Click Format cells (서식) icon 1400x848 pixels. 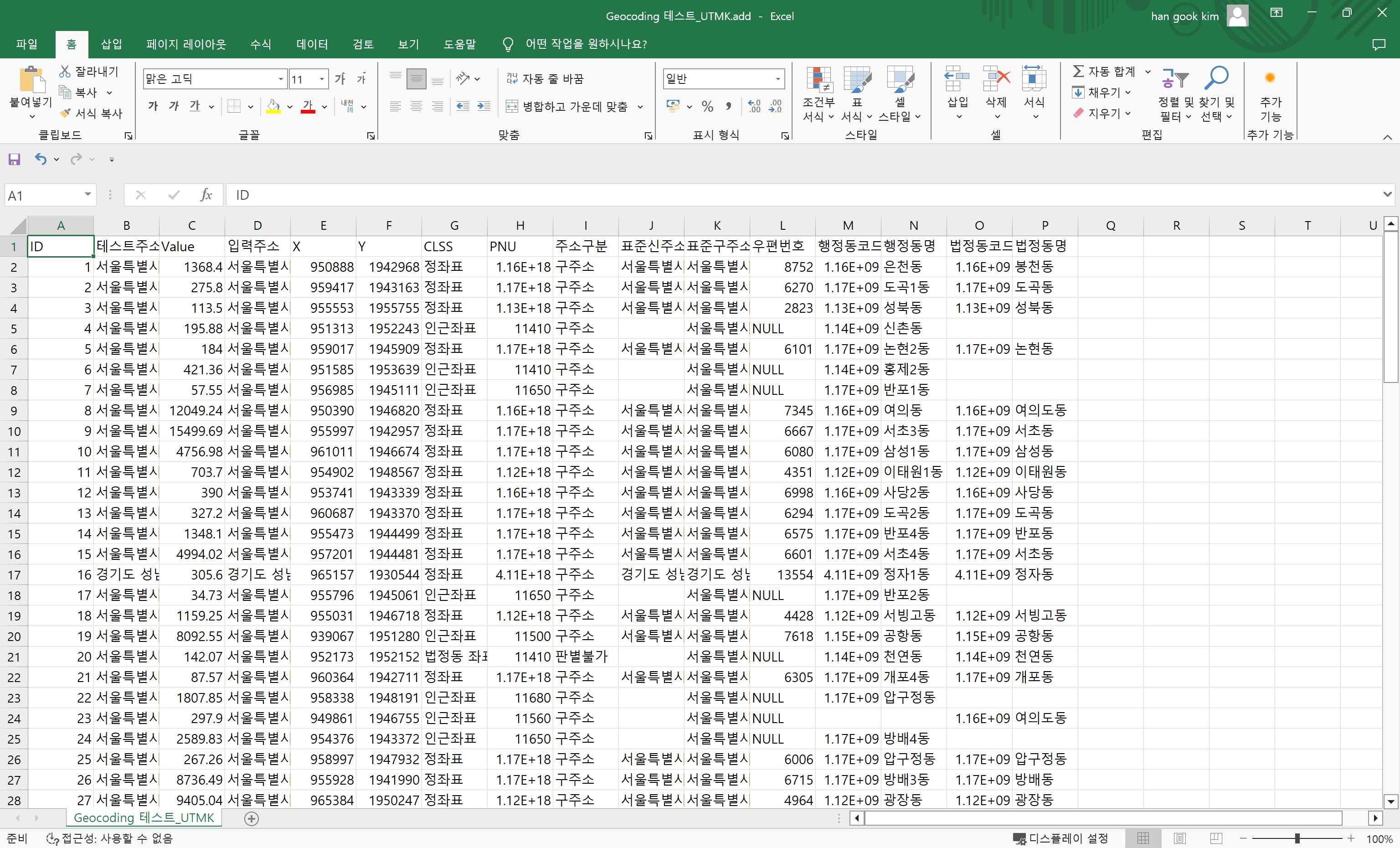(1034, 78)
